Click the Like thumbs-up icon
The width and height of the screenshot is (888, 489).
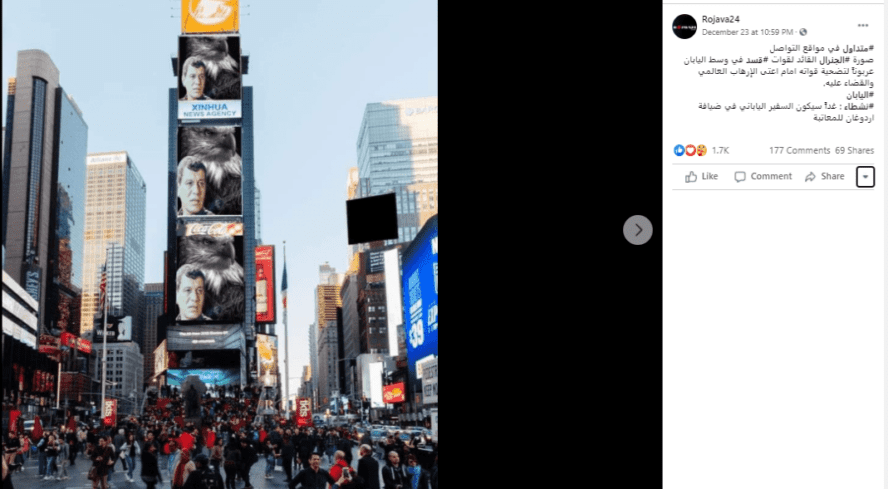pos(690,177)
